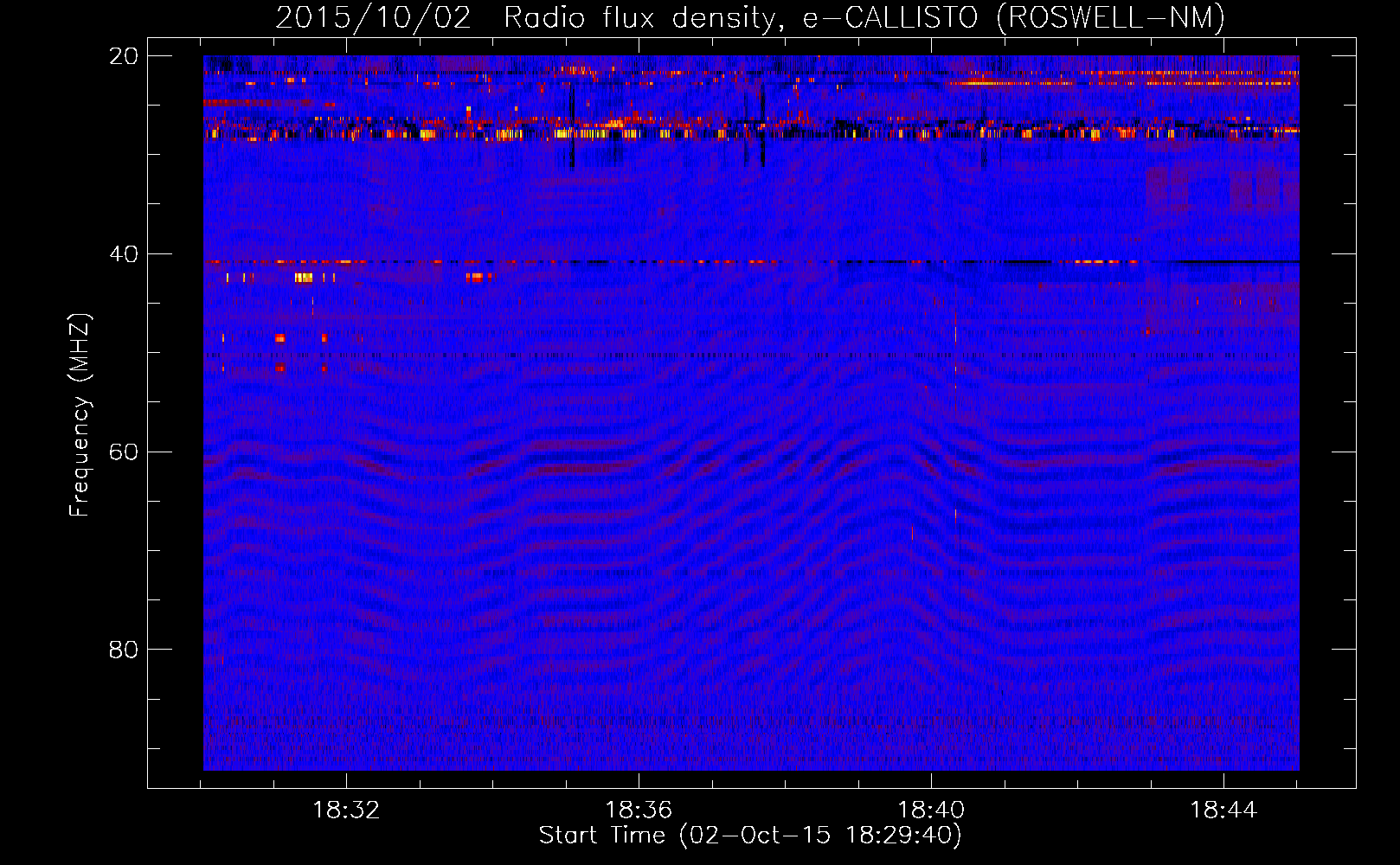This screenshot has height=865, width=1400.
Task: Click the frequency tick label '60'
Action: point(124,452)
